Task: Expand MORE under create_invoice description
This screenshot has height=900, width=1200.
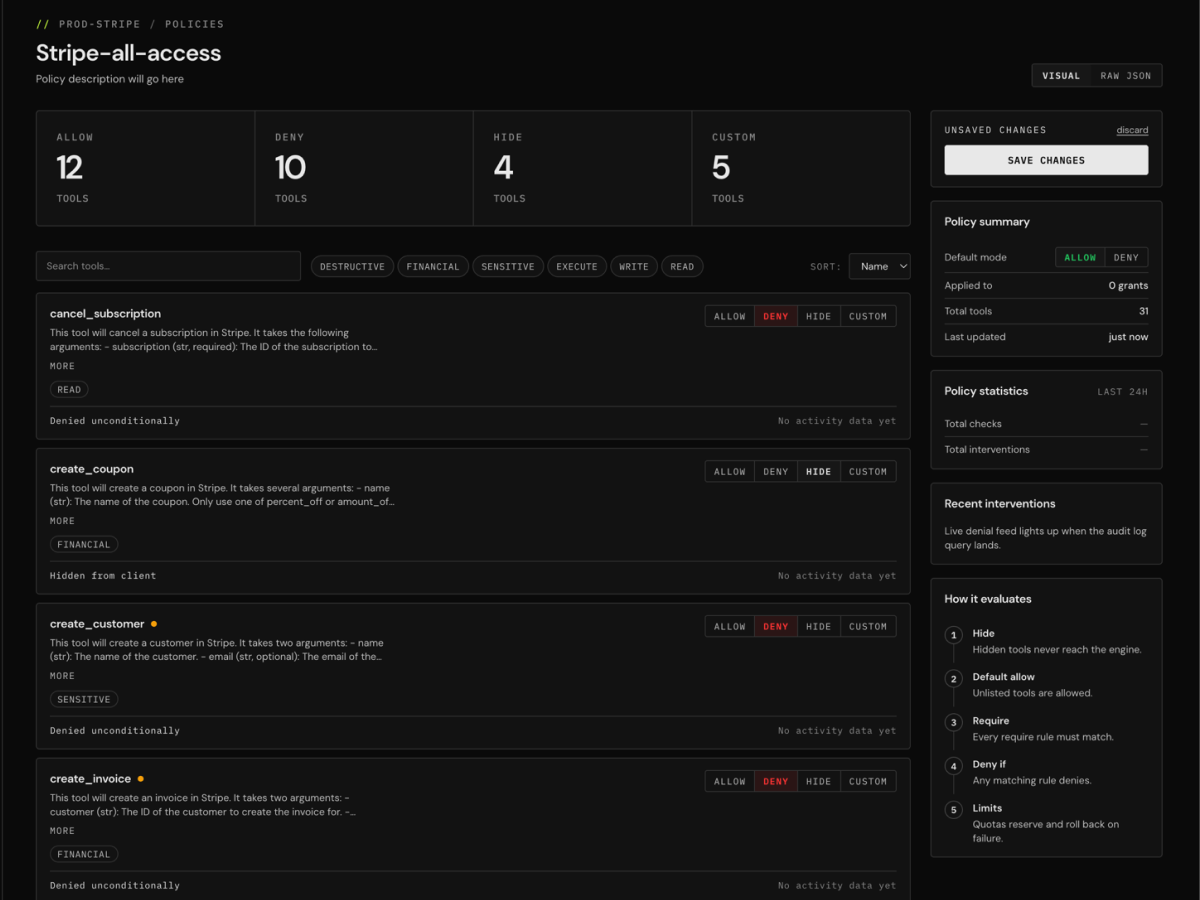Action: (62, 830)
